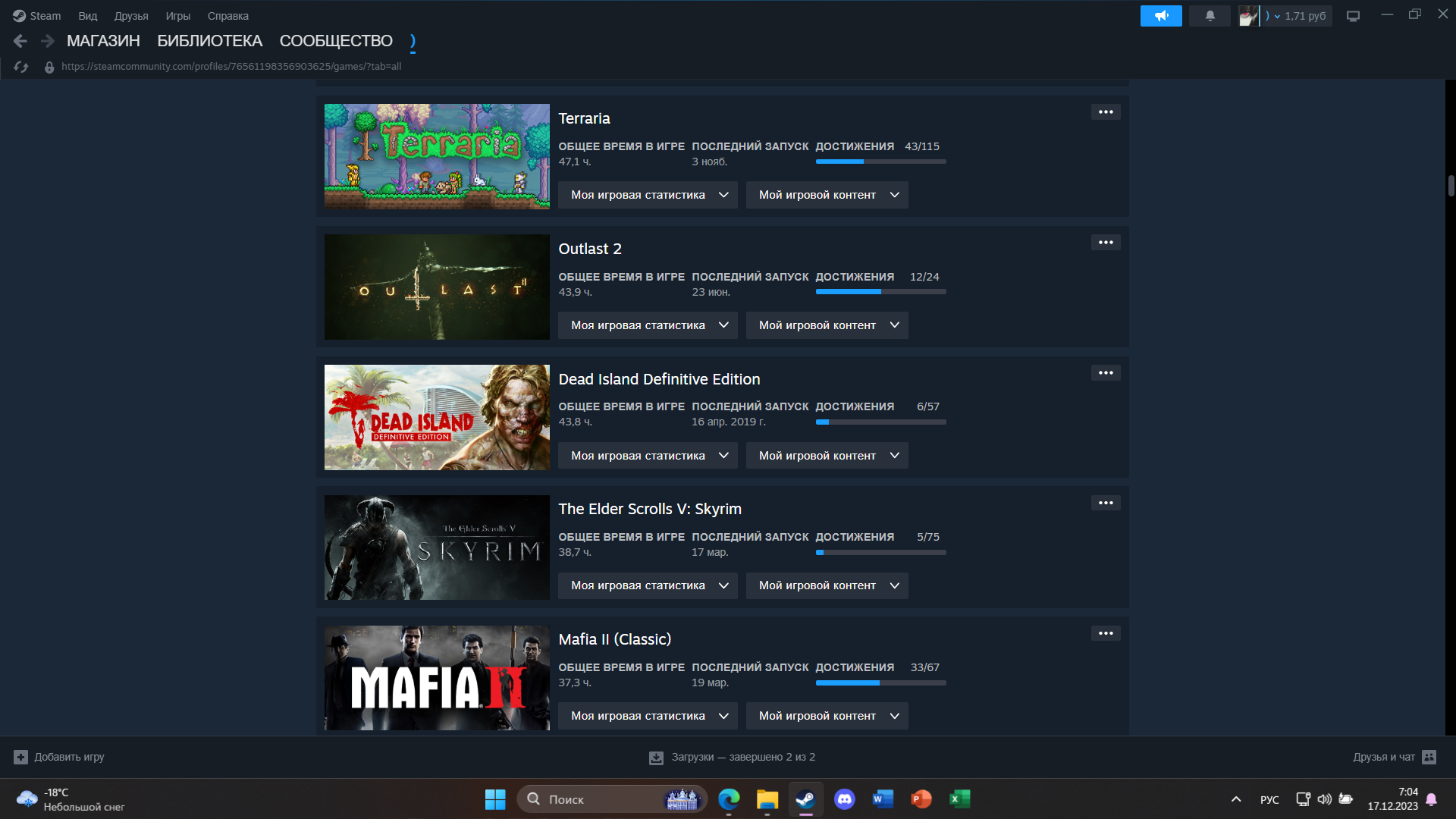Click the downloads icon in the bottom bar
The height and width of the screenshot is (819, 1456).
(x=656, y=758)
